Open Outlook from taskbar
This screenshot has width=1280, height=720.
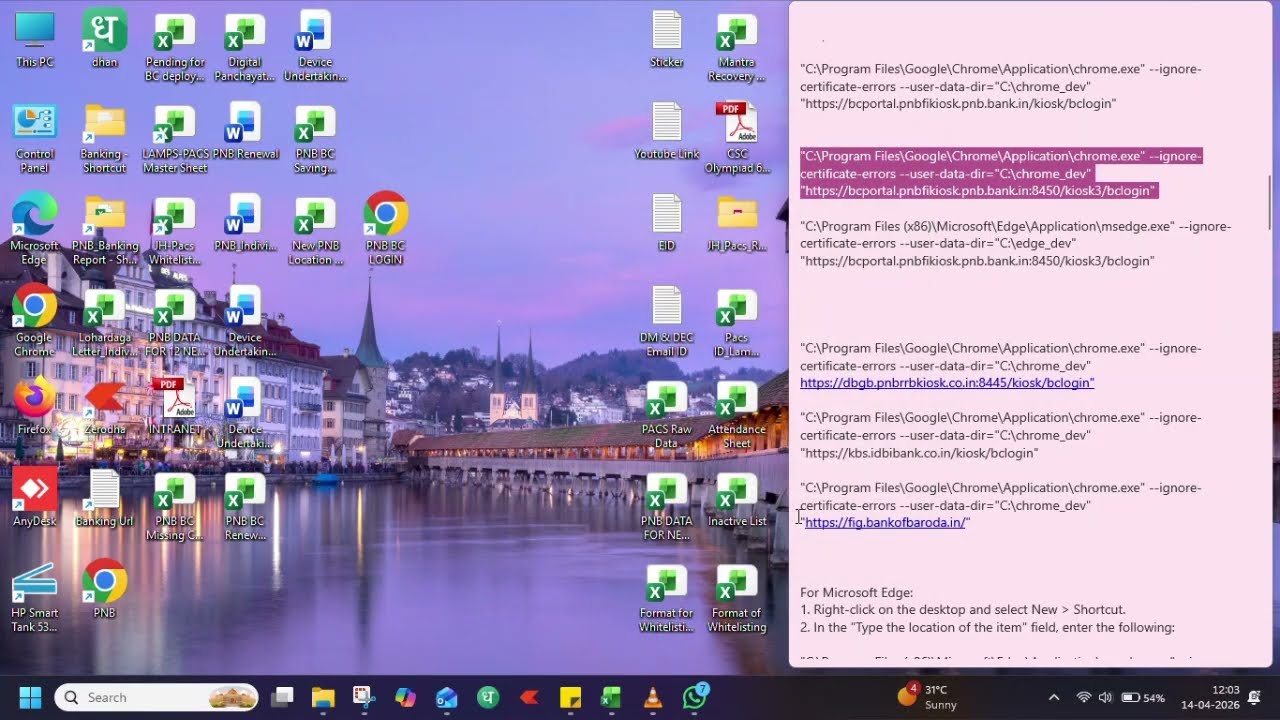446,697
